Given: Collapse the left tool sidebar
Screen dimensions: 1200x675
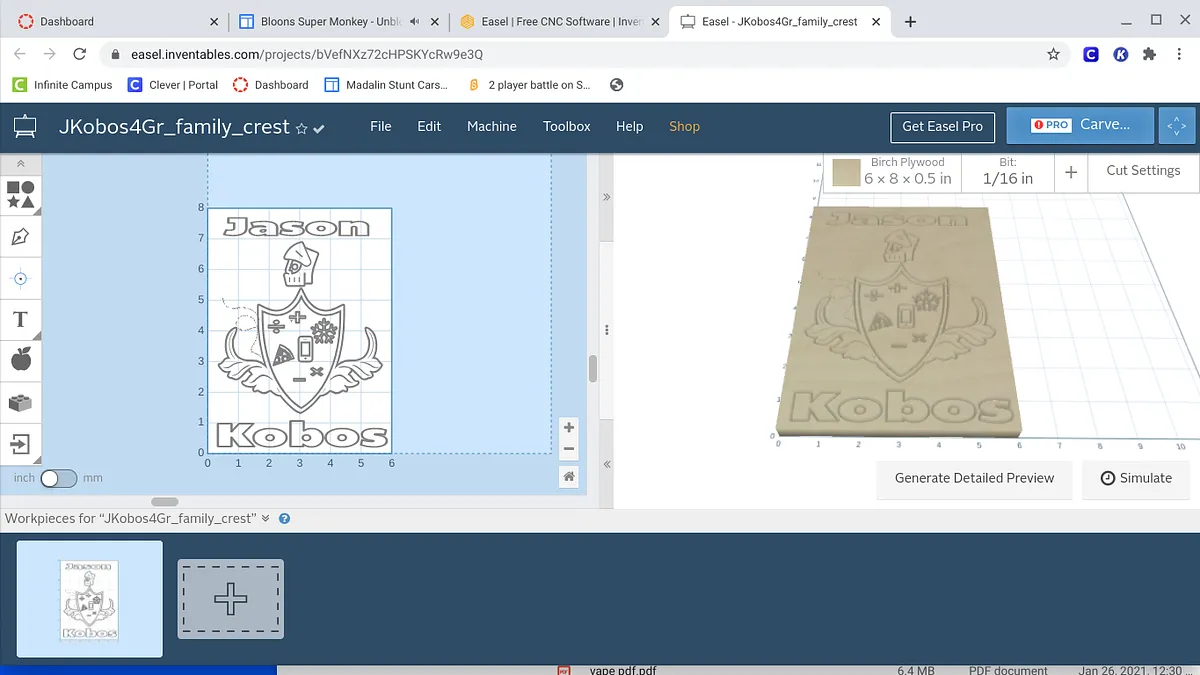Looking at the screenshot, I should coord(21,163).
